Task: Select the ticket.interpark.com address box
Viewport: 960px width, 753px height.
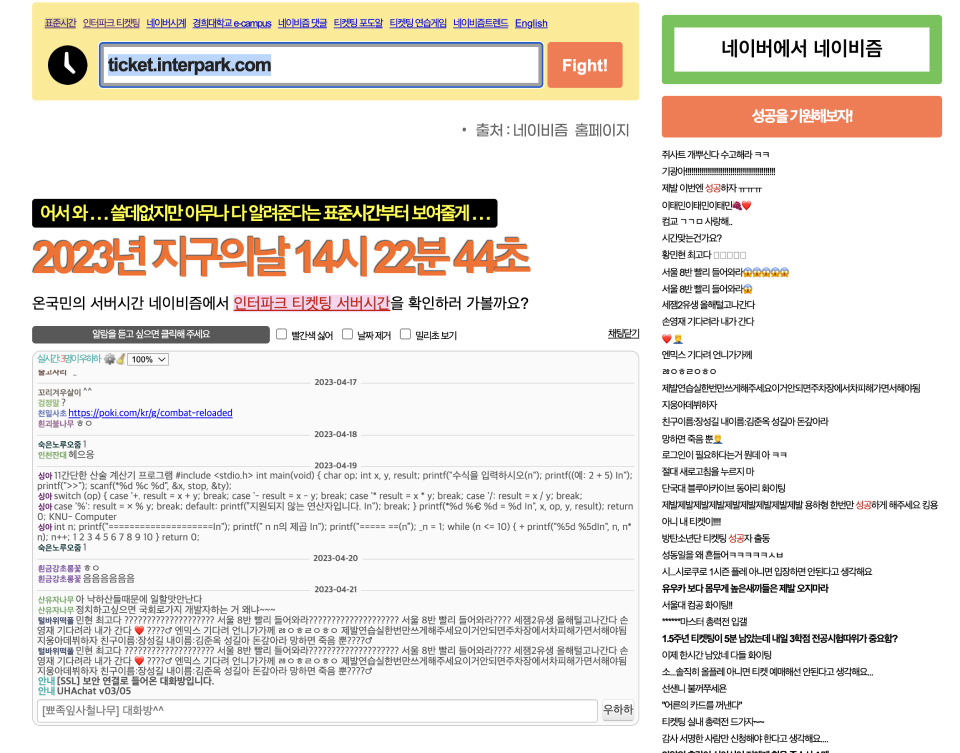Action: coord(320,65)
